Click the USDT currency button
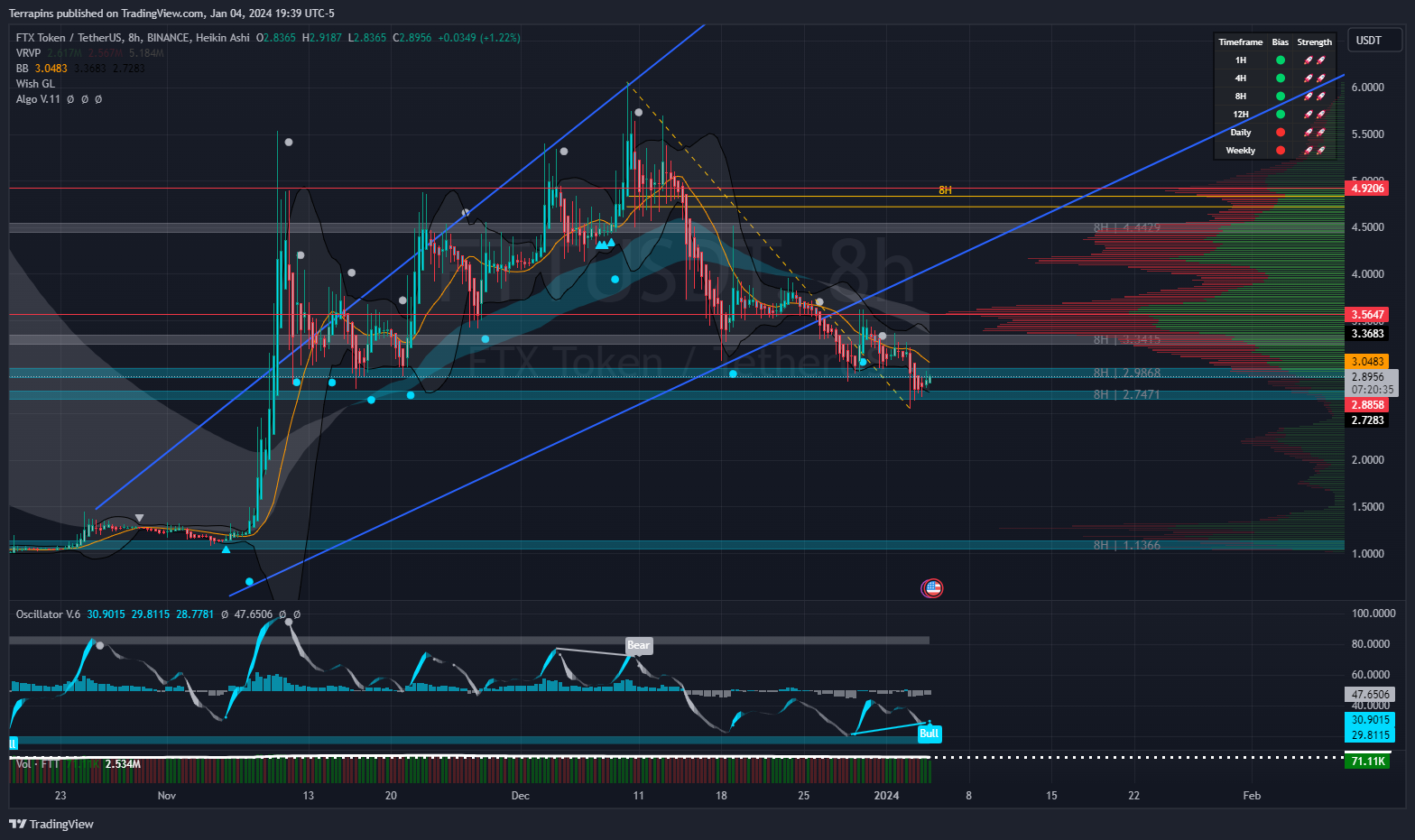 tap(1374, 40)
